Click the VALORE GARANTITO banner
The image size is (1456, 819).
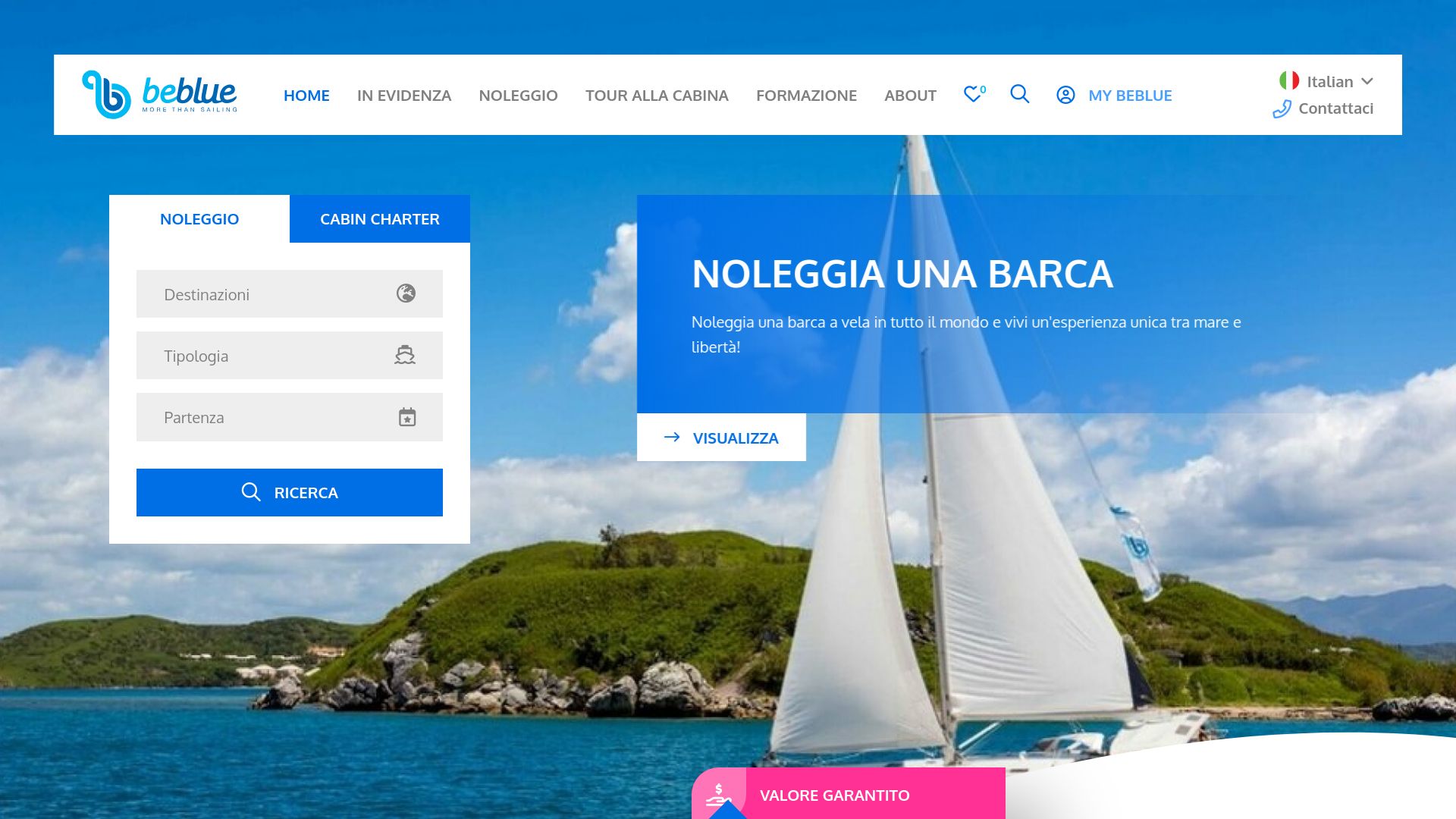tap(849, 794)
